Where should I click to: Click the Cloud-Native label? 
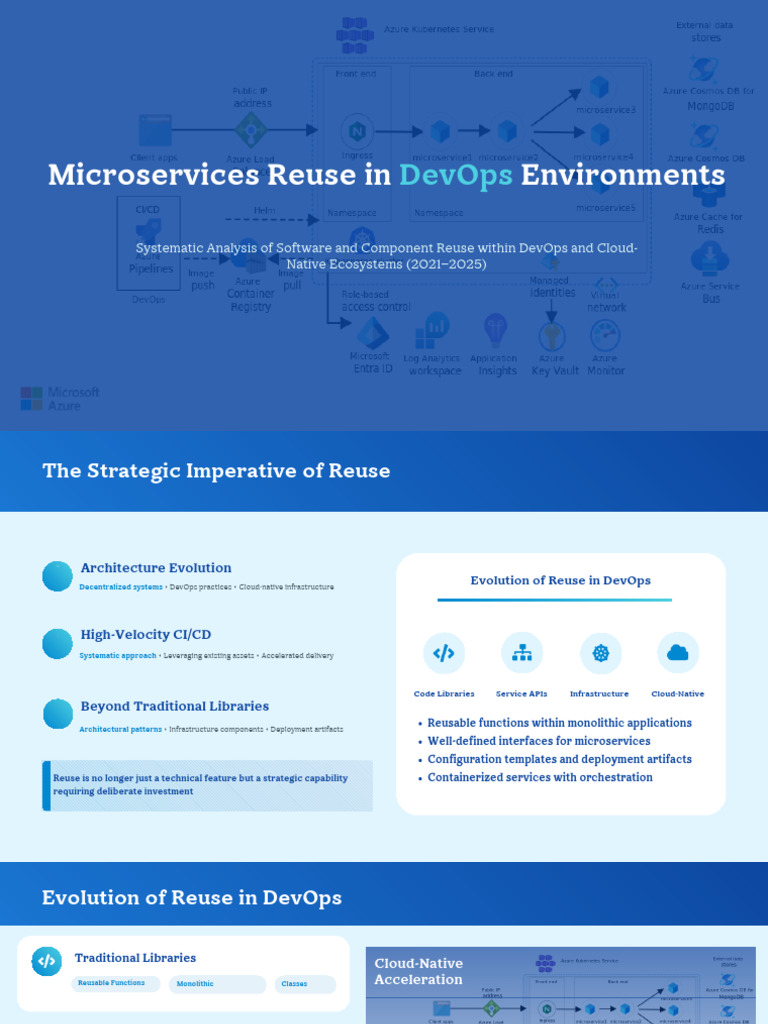pos(678,694)
